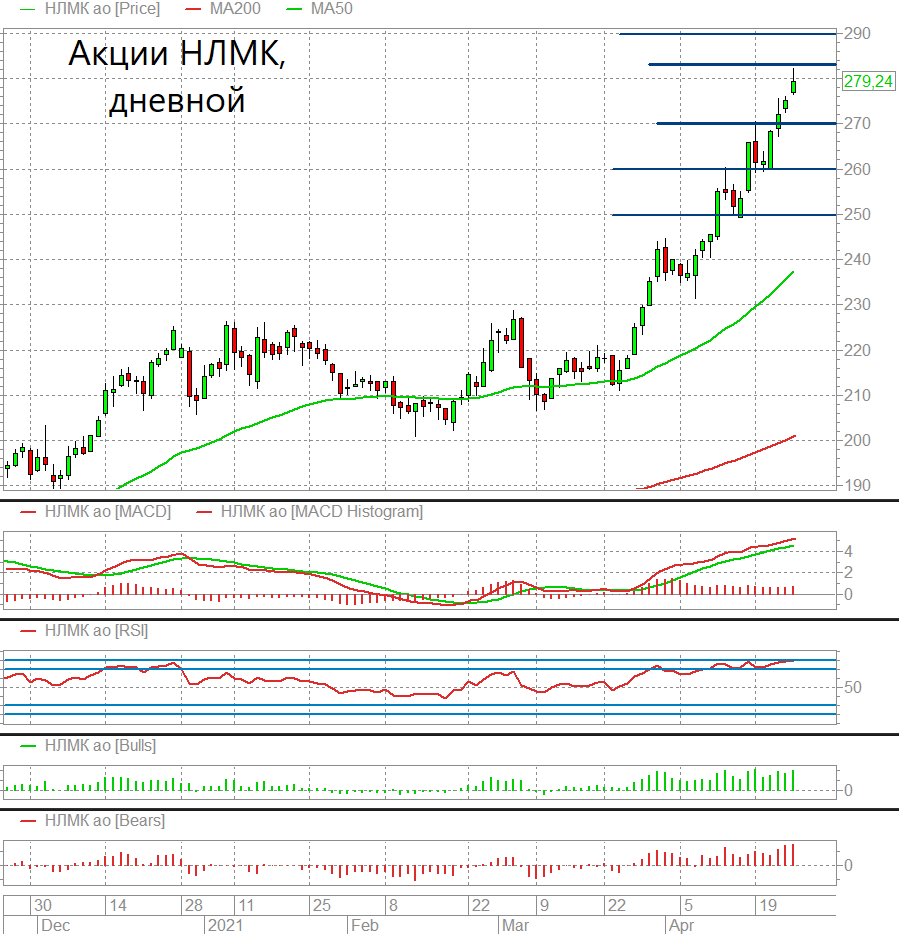Click the MACD axis value 2

[848, 572]
